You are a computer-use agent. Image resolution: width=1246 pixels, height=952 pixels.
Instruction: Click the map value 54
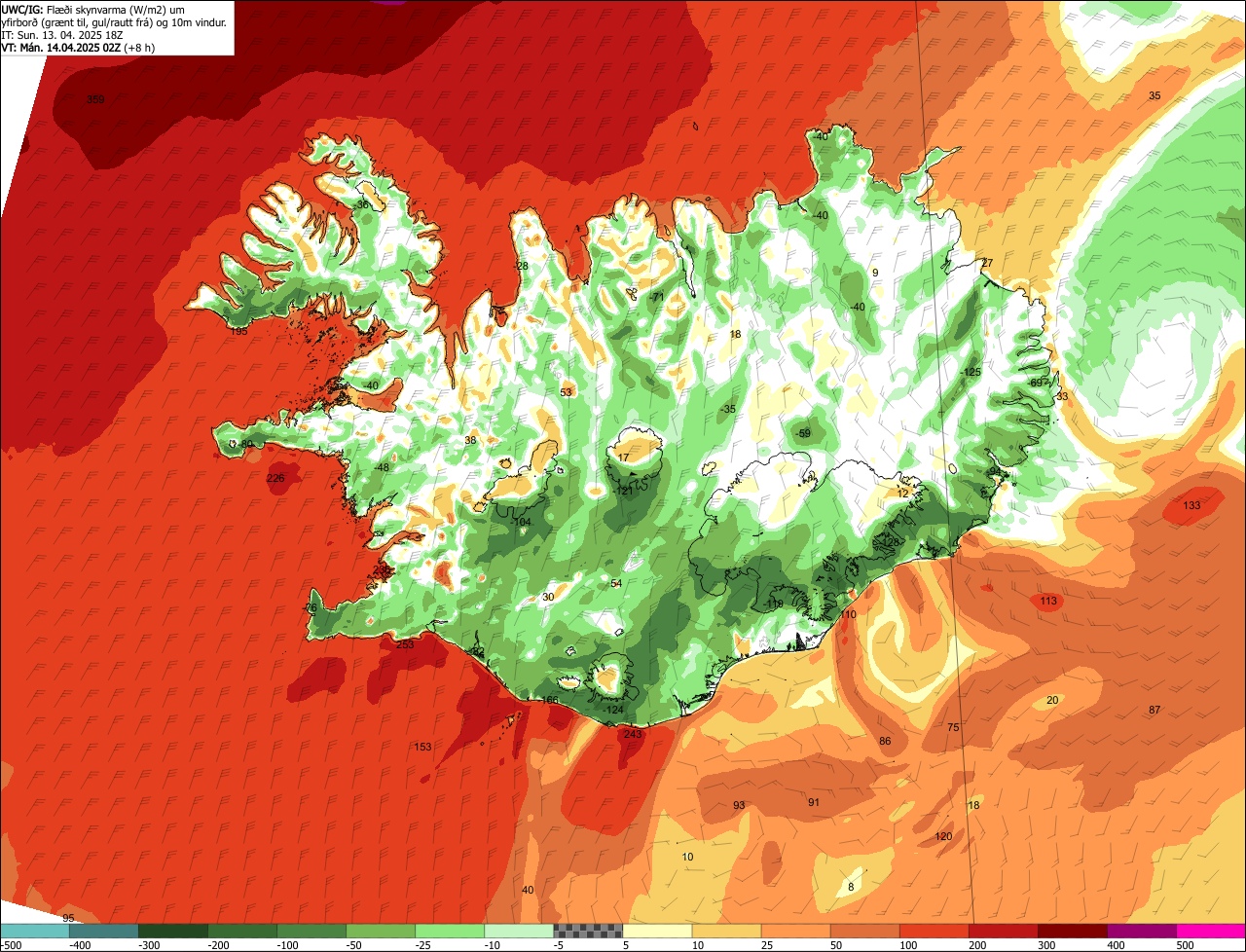coord(616,583)
